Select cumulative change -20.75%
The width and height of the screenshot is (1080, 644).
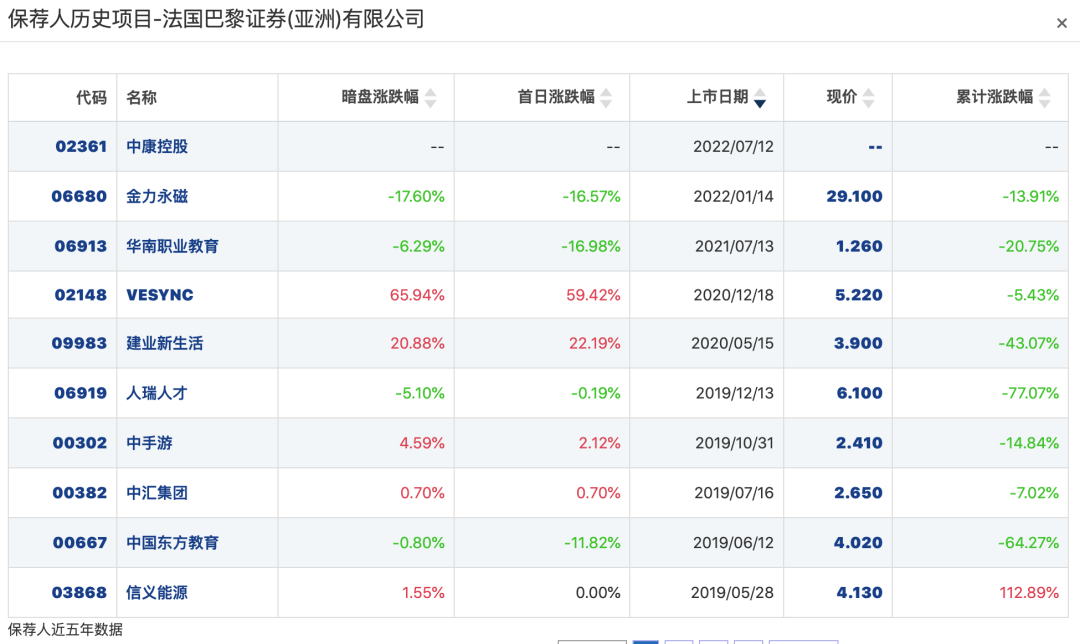pyautogui.click(x=1028, y=246)
